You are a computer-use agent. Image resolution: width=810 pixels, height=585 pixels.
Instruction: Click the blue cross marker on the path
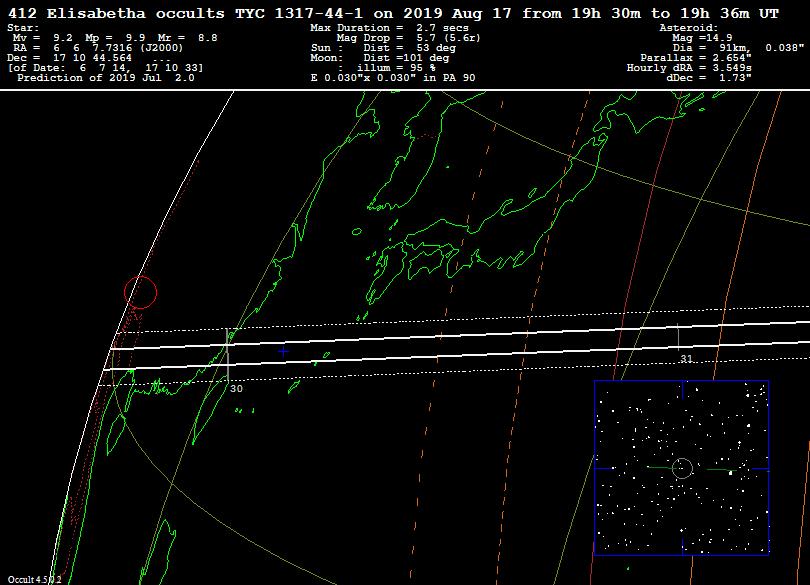pos(283,351)
